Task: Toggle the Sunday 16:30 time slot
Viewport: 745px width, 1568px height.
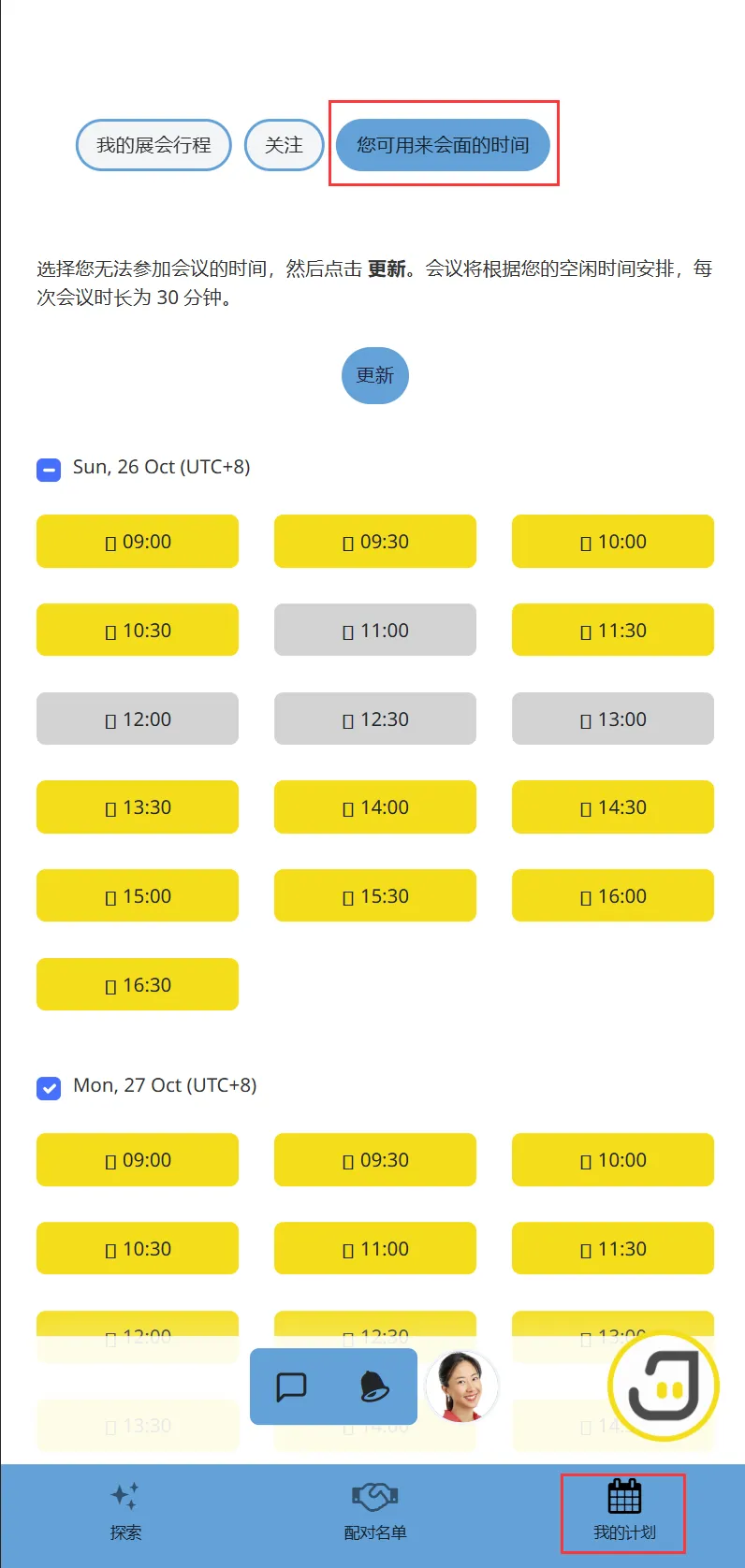Action: tap(138, 984)
